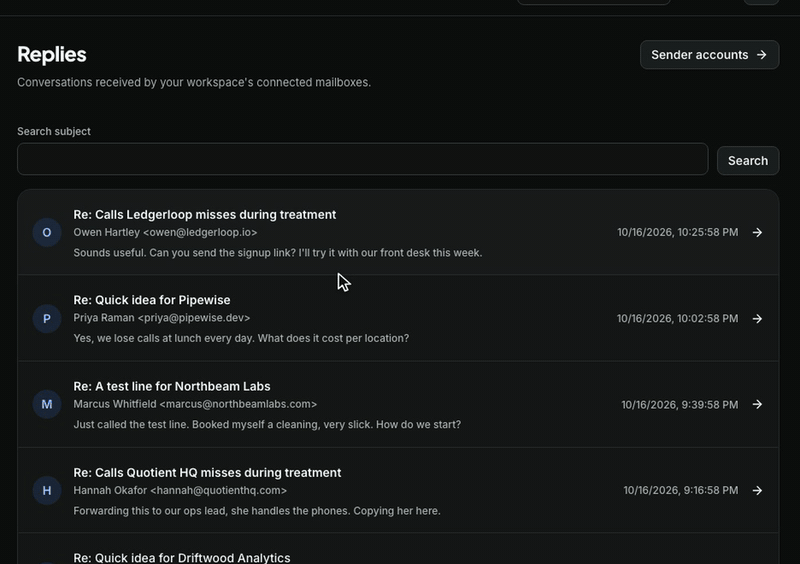Open arrow for Owen Hartley reply
Image resolution: width=800 pixels, height=564 pixels.
(x=757, y=232)
